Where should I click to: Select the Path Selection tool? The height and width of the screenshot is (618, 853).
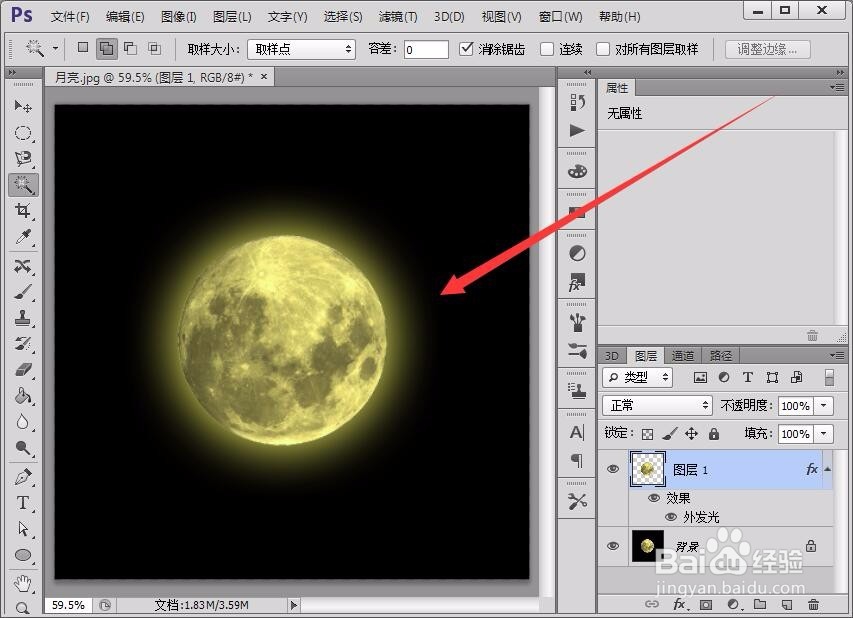pos(23,528)
